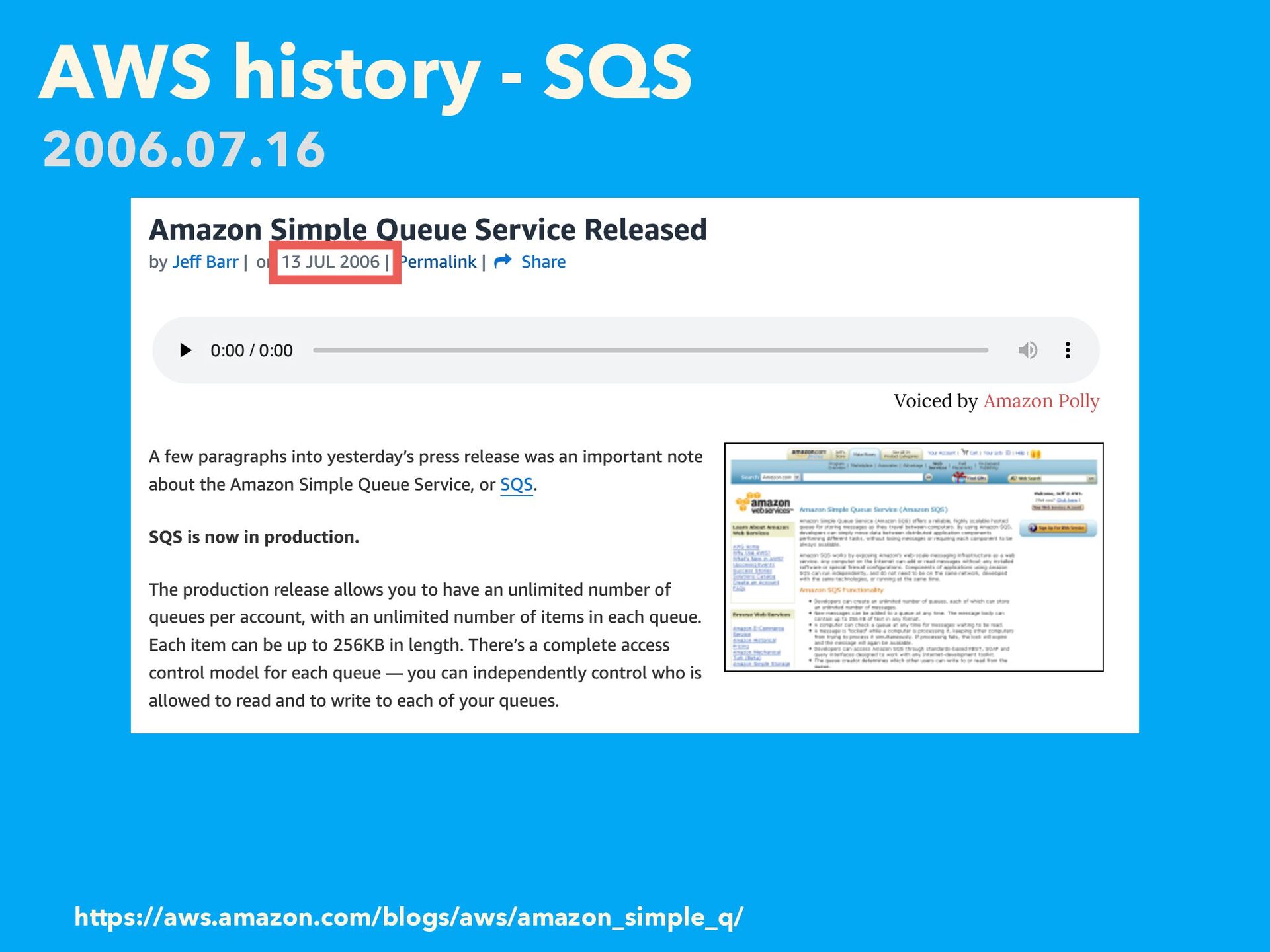Viewport: 1270px width, 952px height.
Task: Open the SQS hyperlink in paragraph
Action: 516,485
